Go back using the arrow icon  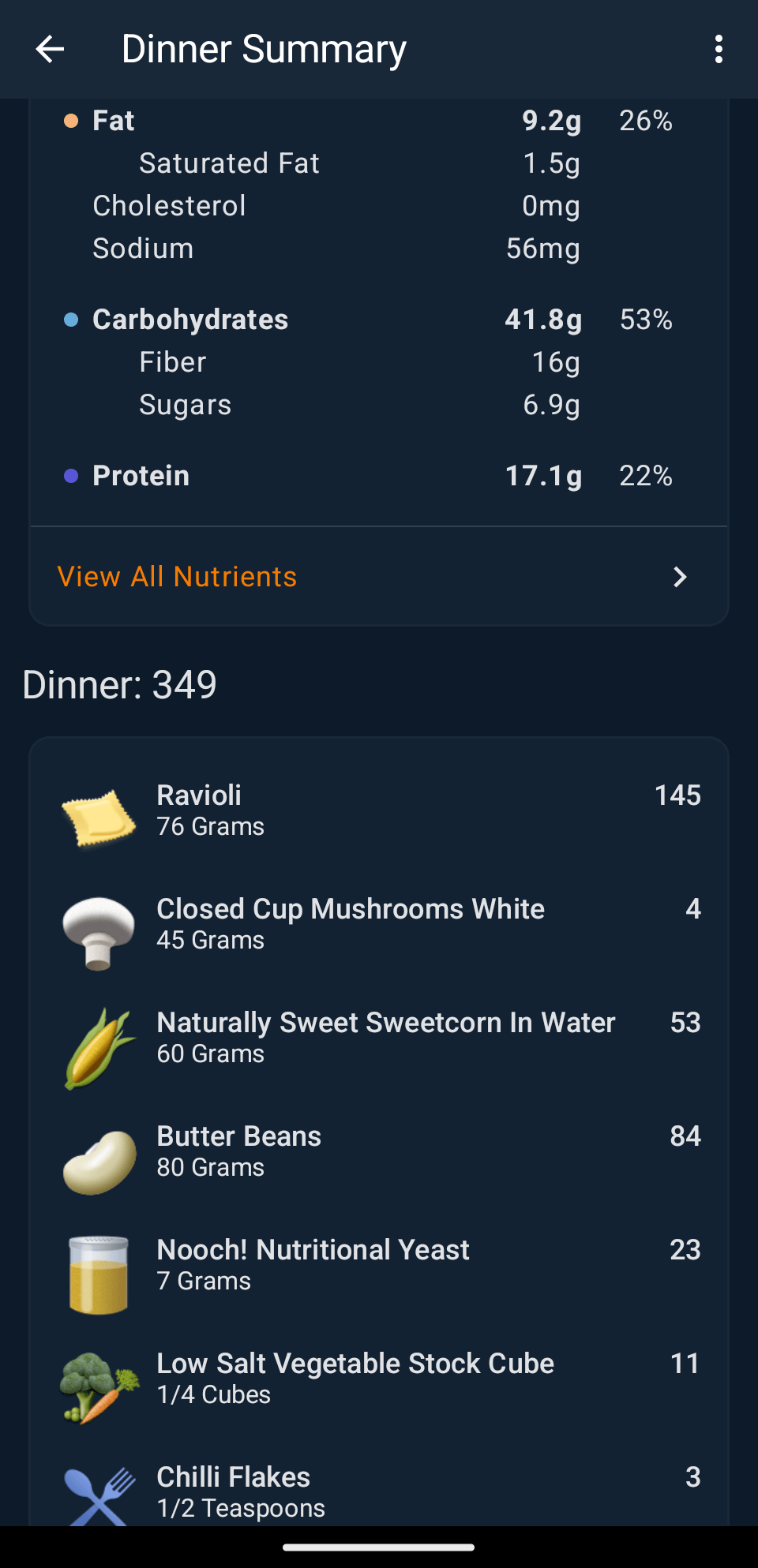[50, 49]
